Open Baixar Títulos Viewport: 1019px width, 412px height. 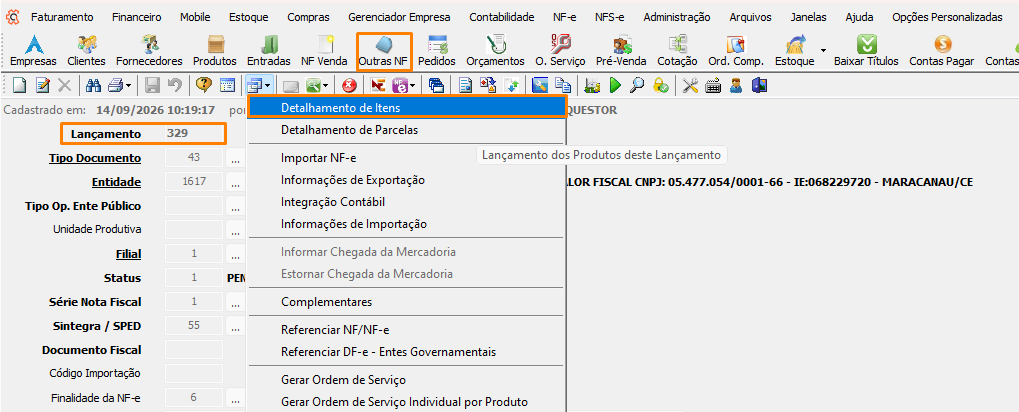coord(866,52)
